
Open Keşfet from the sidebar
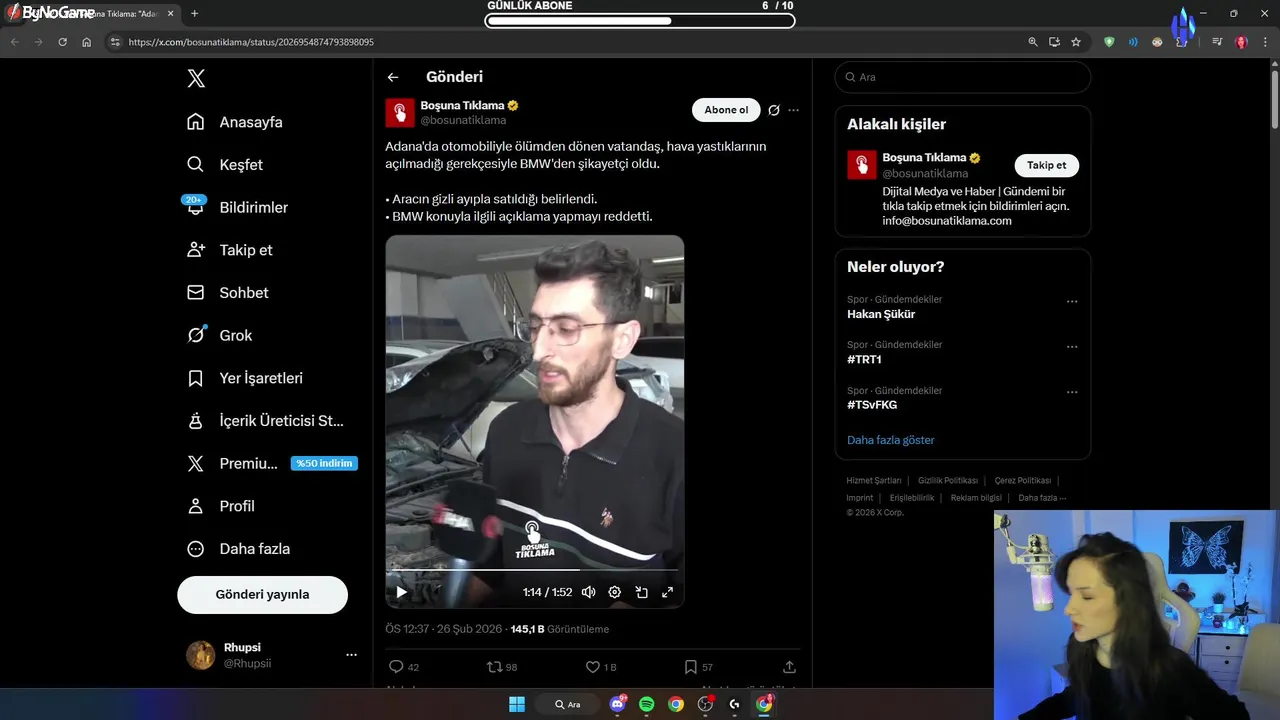point(225,165)
